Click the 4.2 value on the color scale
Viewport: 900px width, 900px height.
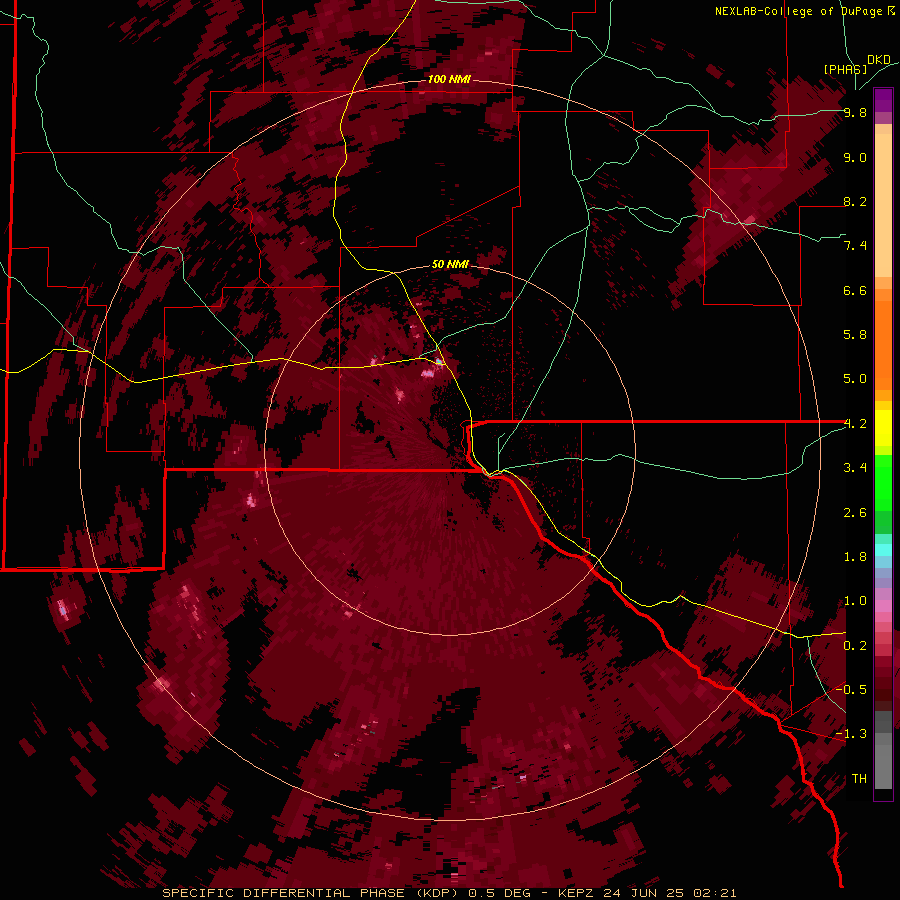(855, 424)
